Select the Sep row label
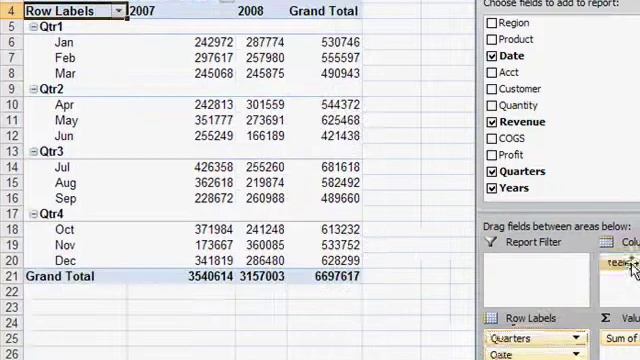640x360 pixels. point(65,198)
